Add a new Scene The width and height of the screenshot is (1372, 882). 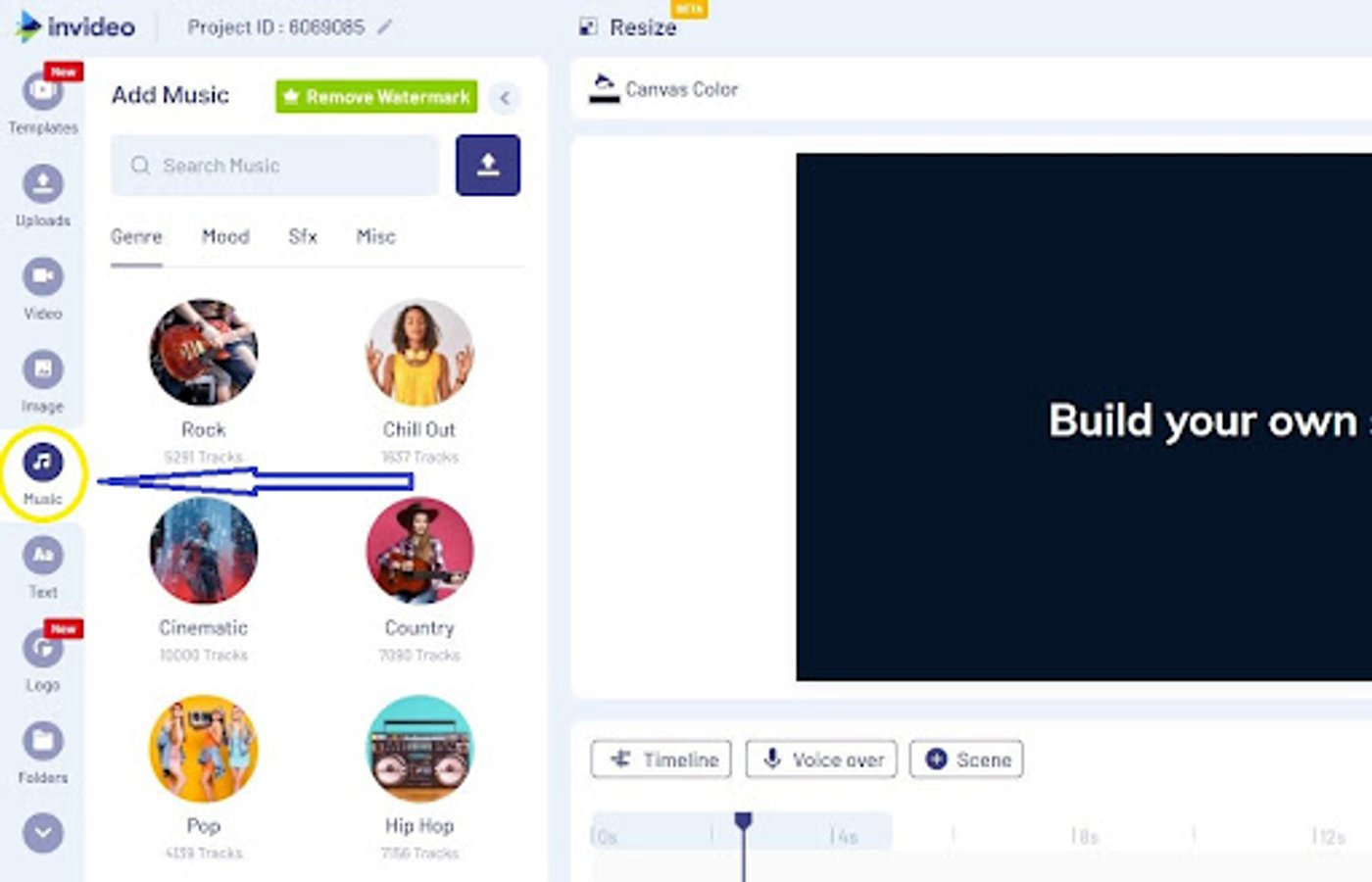tap(965, 759)
